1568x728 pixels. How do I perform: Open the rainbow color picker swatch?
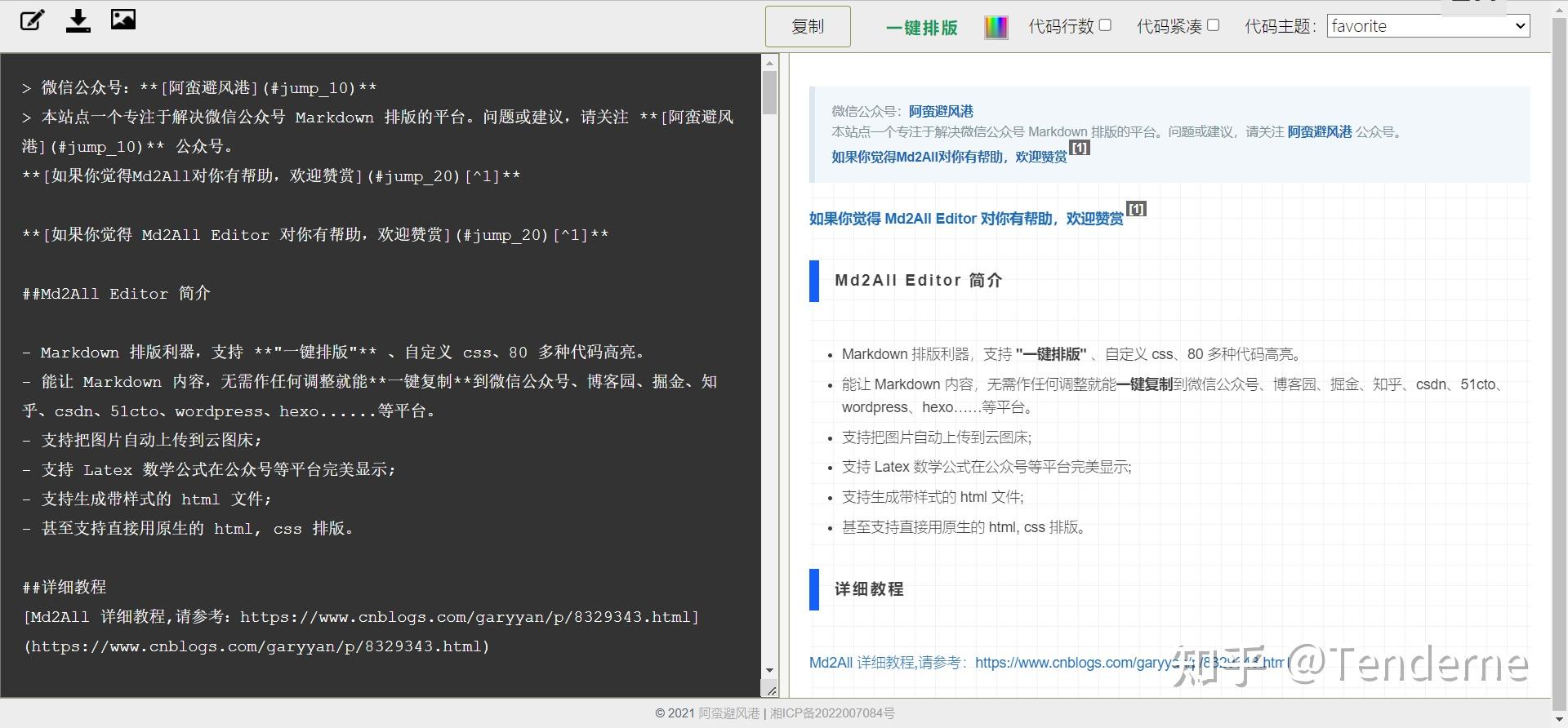coord(996,27)
